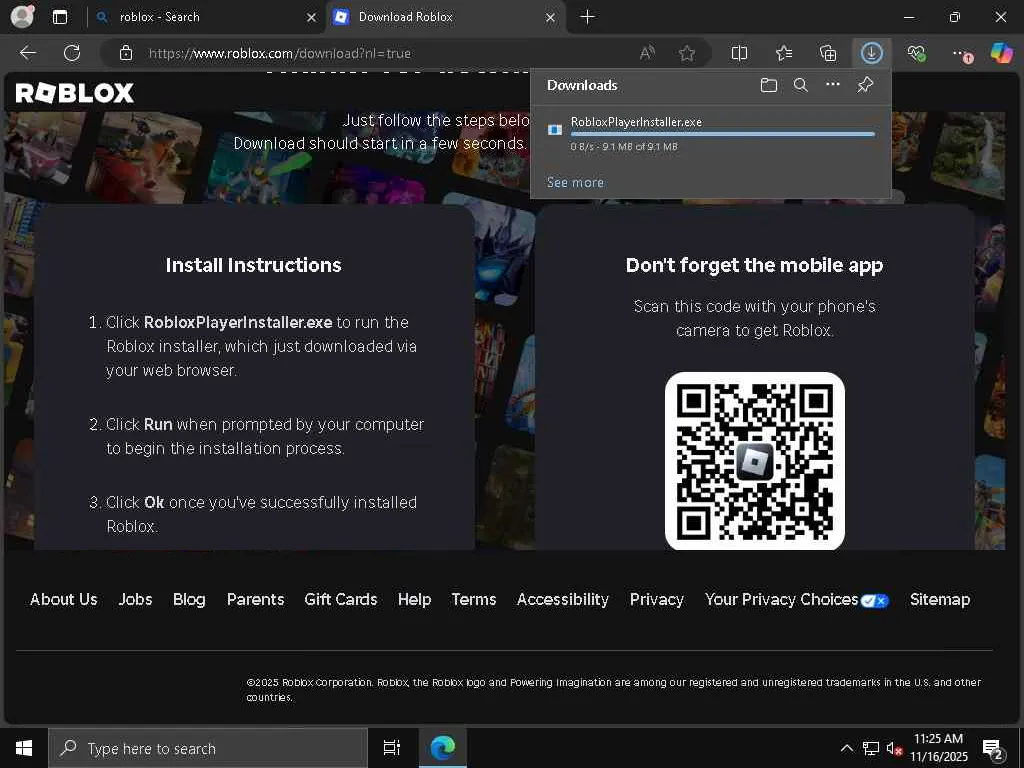1024x768 pixels.
Task: Show hidden system tray icons
Action: click(x=846, y=748)
